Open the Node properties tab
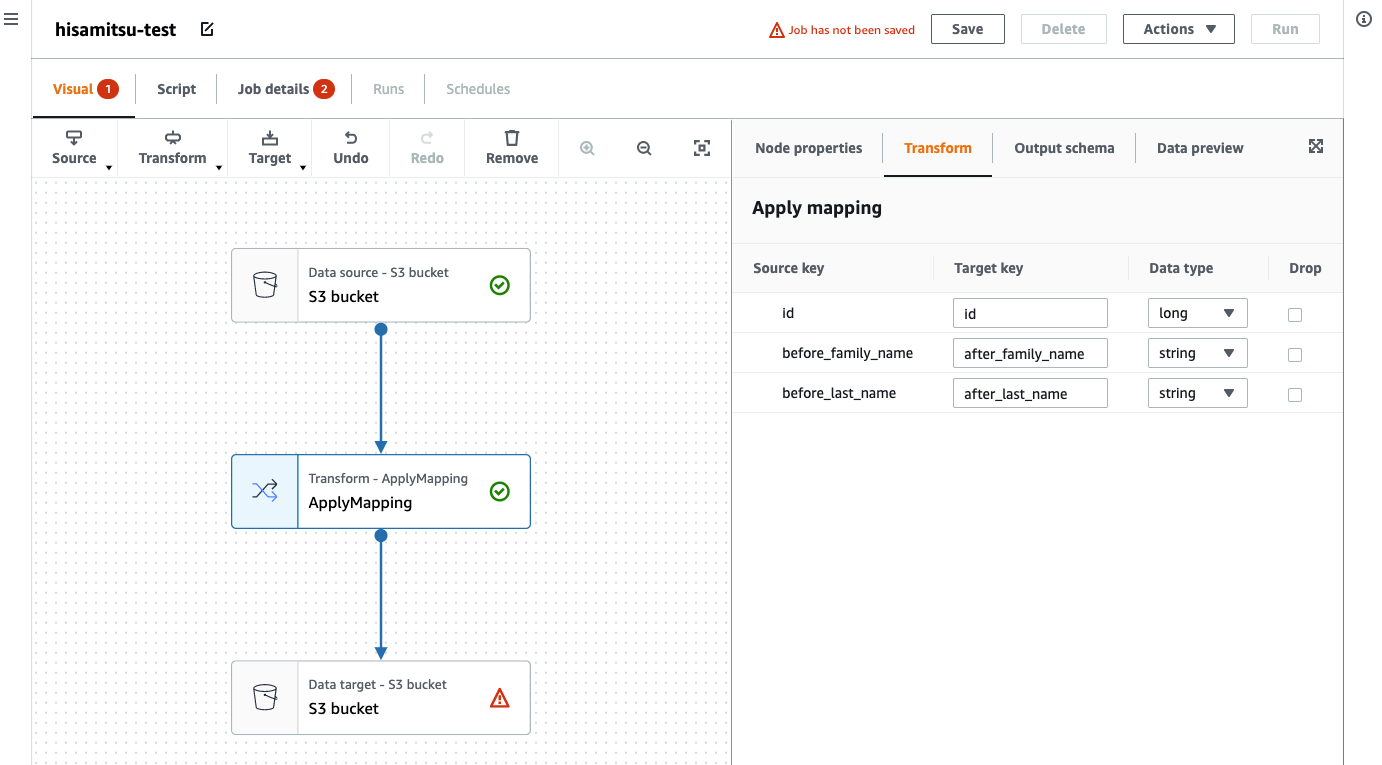The height and width of the screenshot is (765, 1382). click(809, 148)
